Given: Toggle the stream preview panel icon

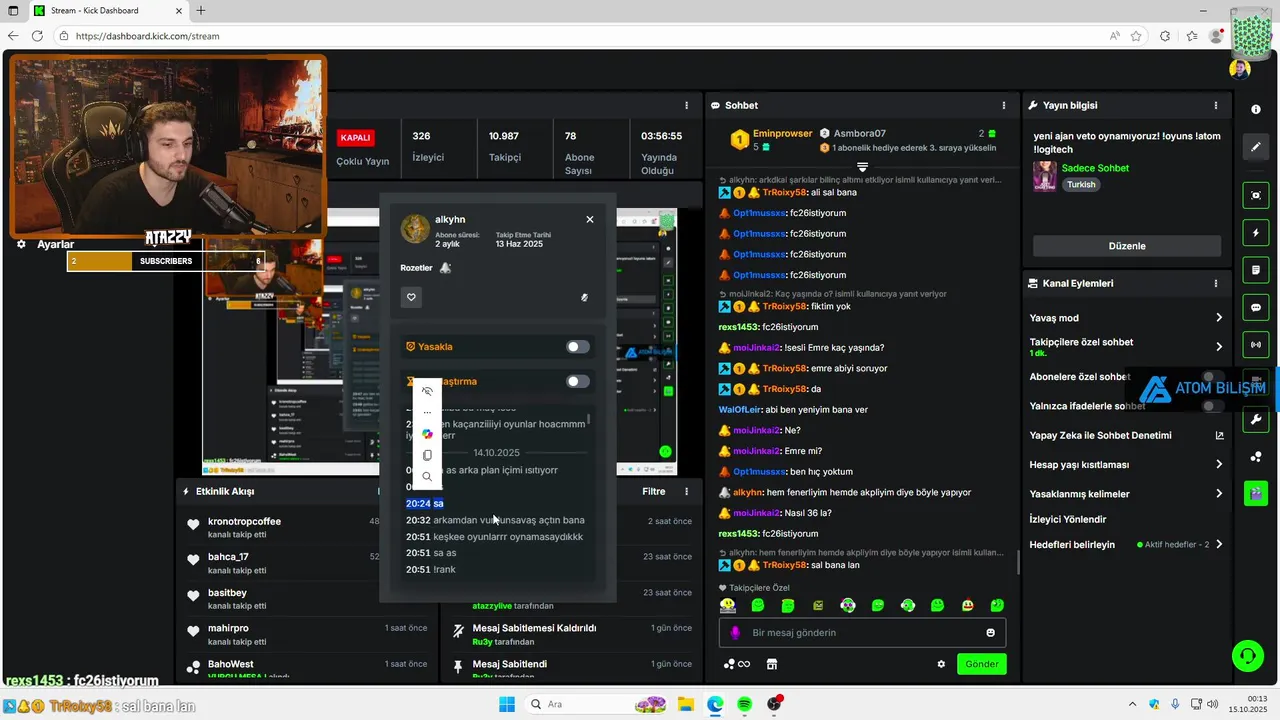Looking at the screenshot, I should tap(1256, 195).
